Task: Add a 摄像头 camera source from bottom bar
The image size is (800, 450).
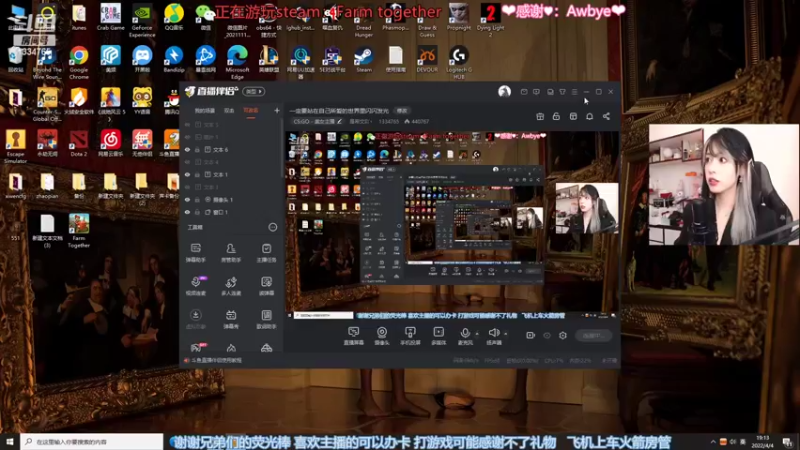Action: pos(382,336)
